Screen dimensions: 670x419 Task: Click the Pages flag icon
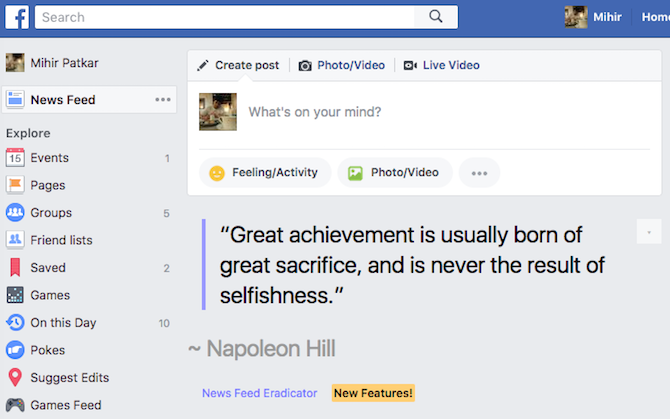(15, 185)
